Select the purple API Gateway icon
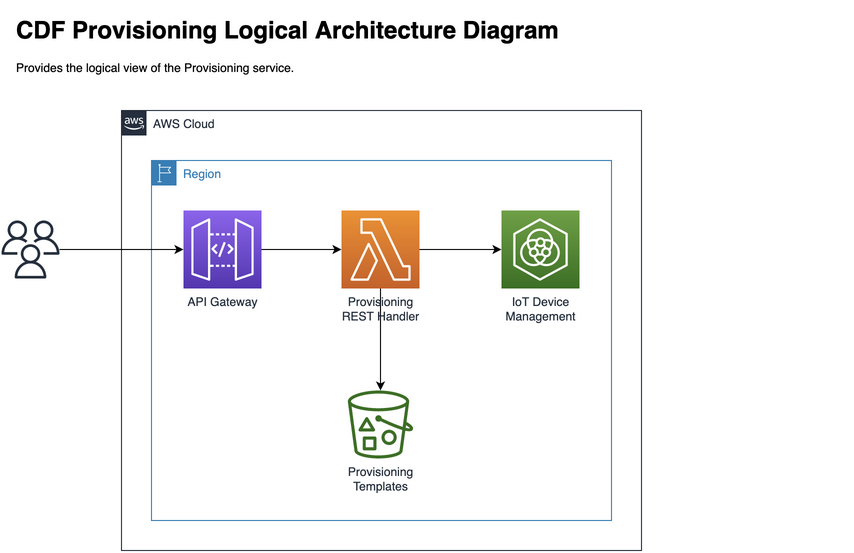This screenshot has height=553, width=854. (222, 250)
